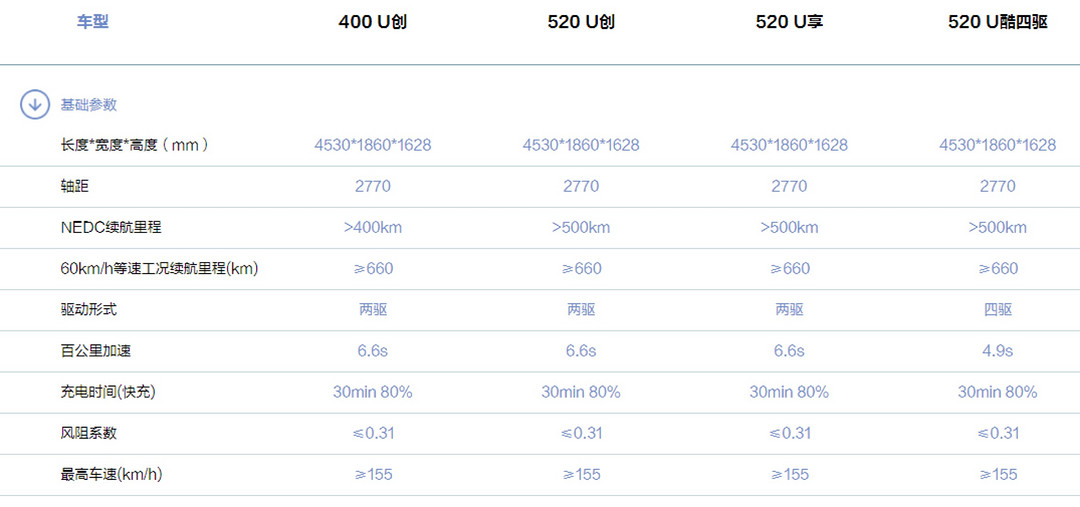Click the 4.9s acceleration value
This screenshot has height=507, width=1080.
click(997, 351)
